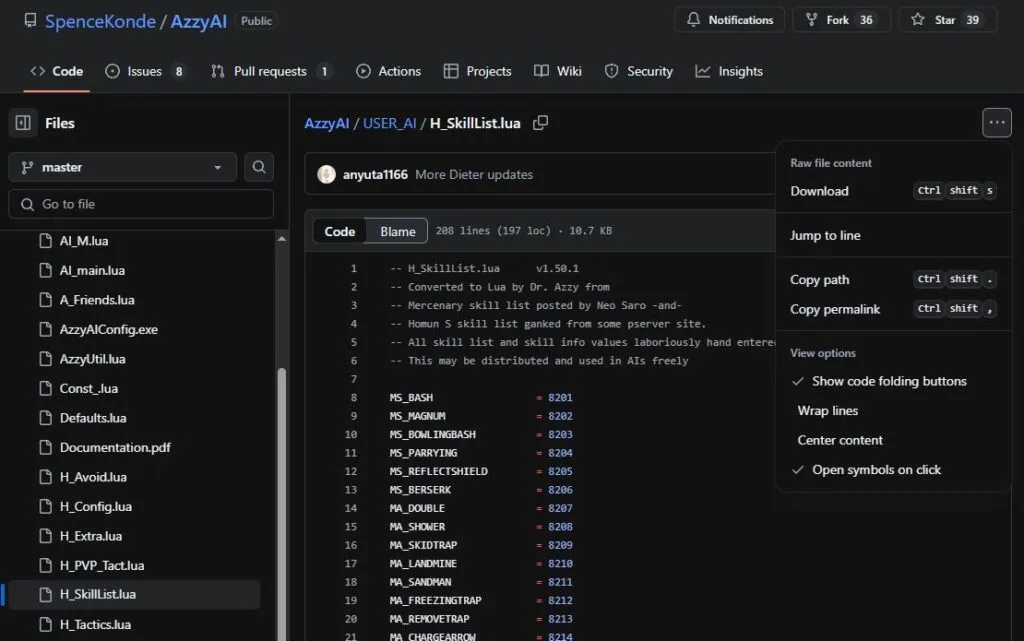Click the Wiki book icon
The image size is (1024, 641).
coord(541,71)
